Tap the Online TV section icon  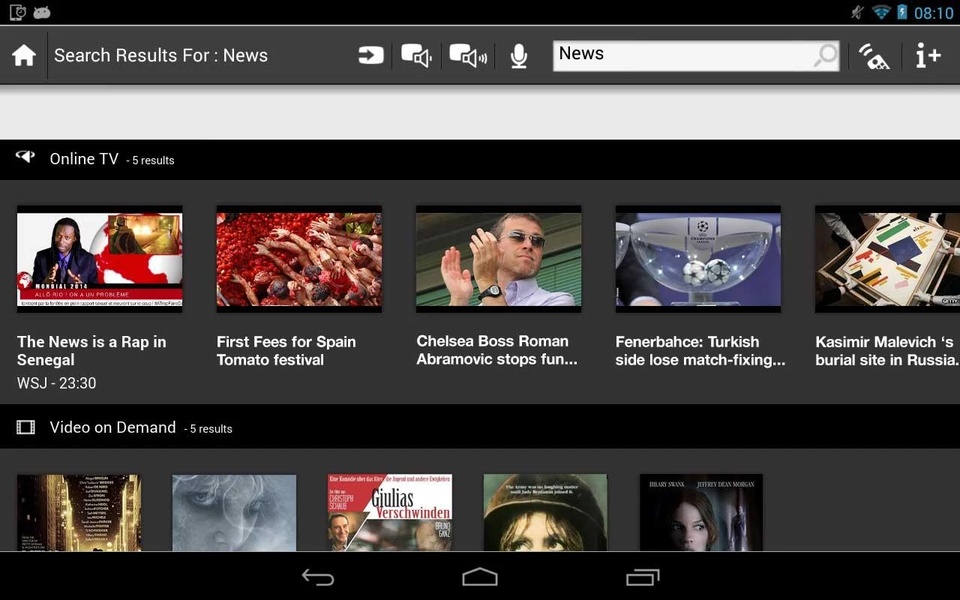coord(26,157)
